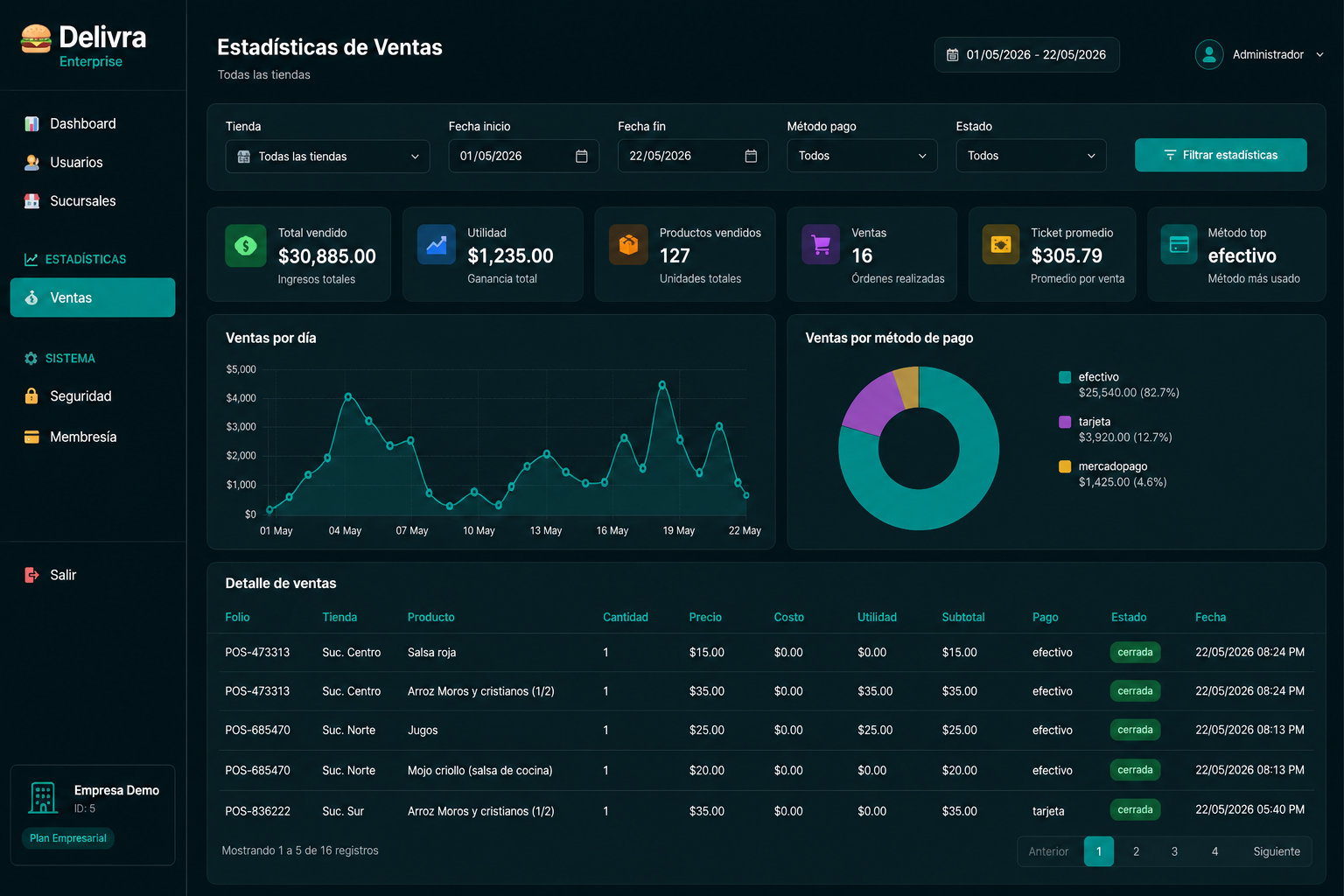This screenshot has height=896, width=1344.
Task: Open the Estado Todos dropdown
Action: click(x=1031, y=156)
